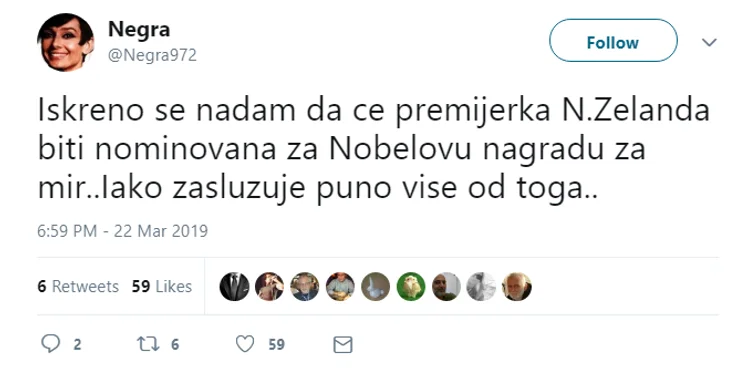This screenshot has height=389, width=756.
Task: Open the Negra display name link
Action: click(139, 29)
